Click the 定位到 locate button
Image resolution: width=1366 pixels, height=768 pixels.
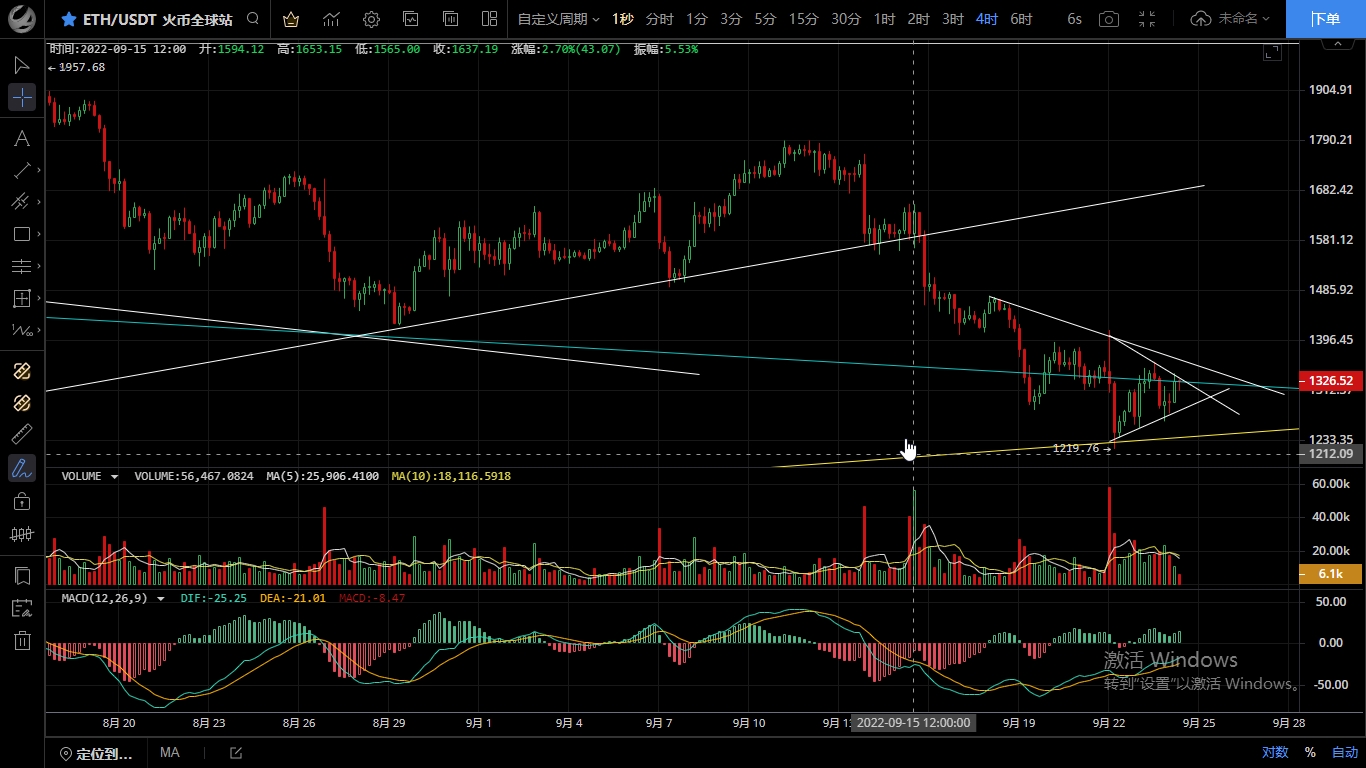[x=96, y=753]
